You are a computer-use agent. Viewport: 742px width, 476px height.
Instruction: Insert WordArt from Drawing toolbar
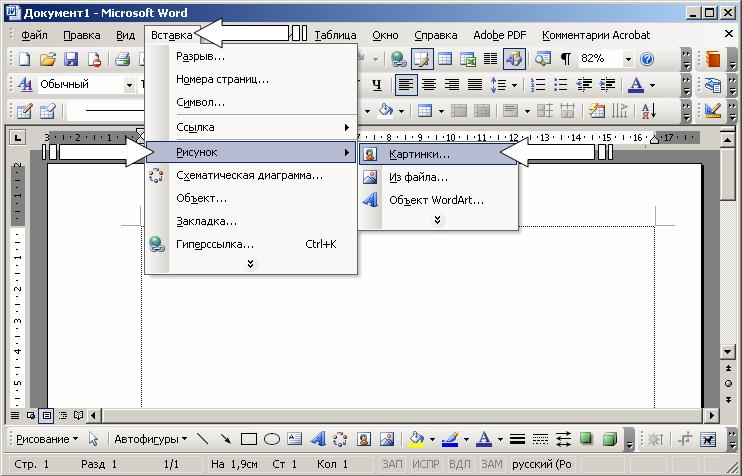coord(318,439)
